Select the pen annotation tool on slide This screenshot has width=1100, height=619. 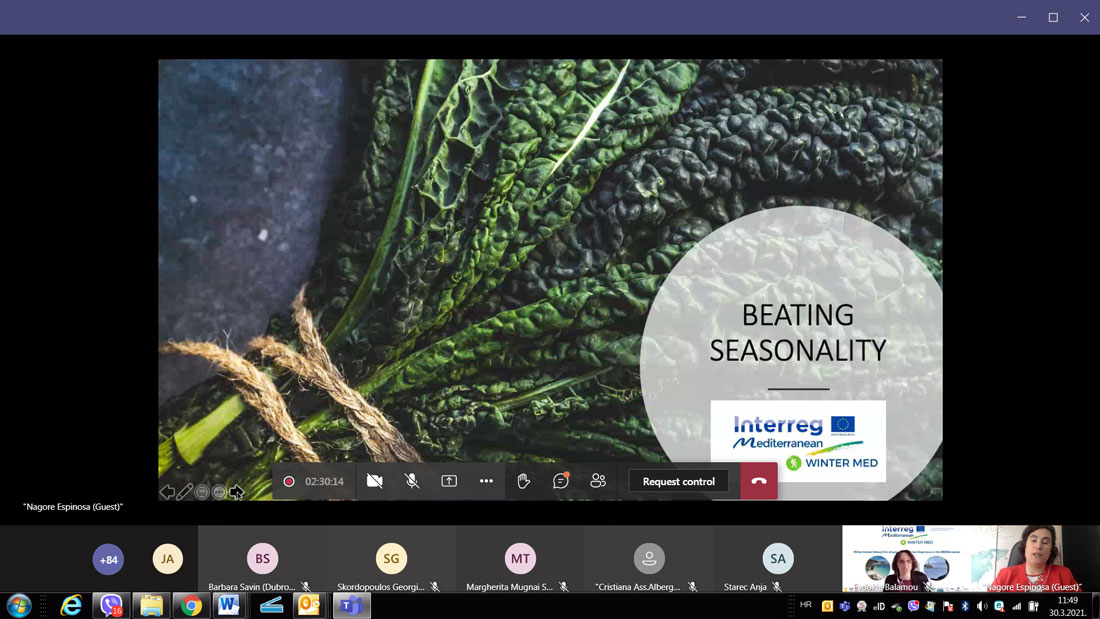pos(185,492)
